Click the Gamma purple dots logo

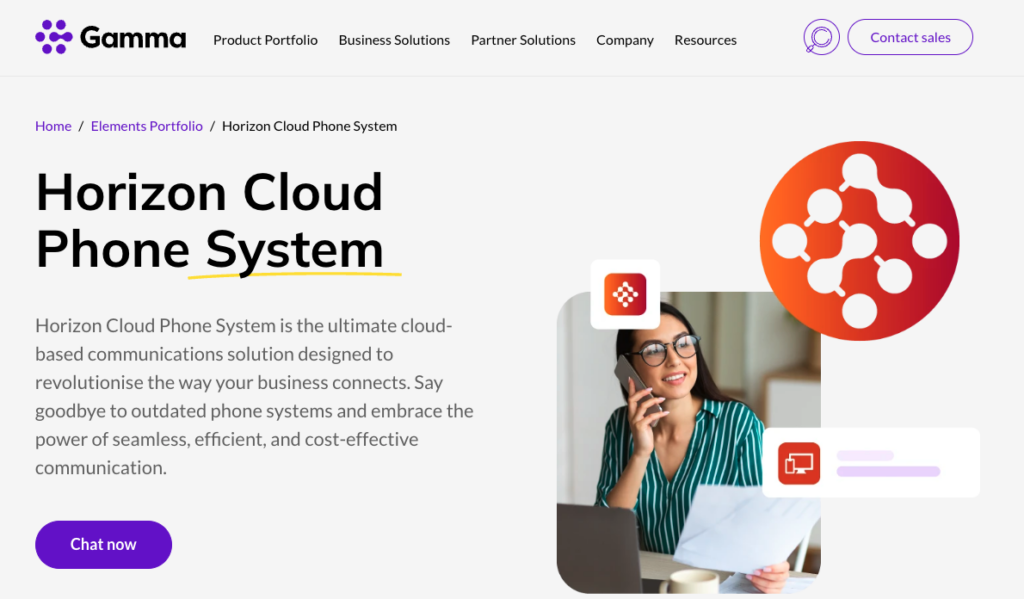point(54,37)
